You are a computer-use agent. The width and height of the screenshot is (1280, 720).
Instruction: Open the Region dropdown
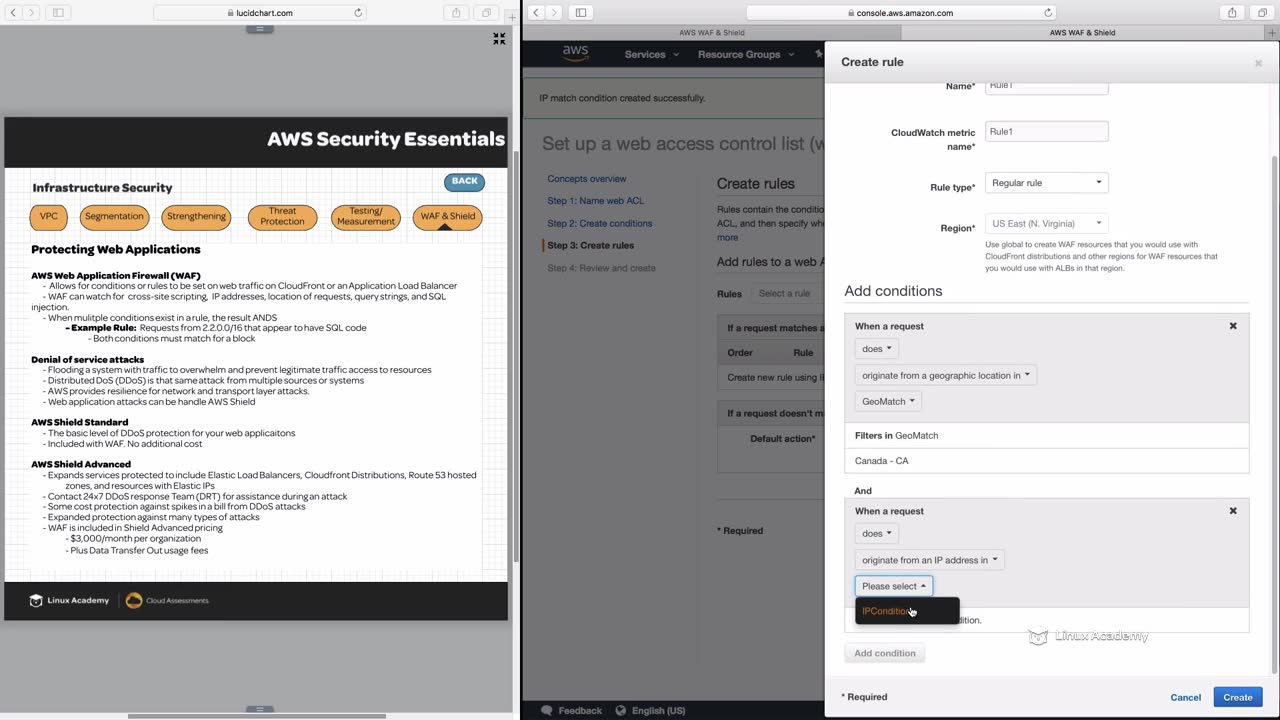click(1046, 224)
